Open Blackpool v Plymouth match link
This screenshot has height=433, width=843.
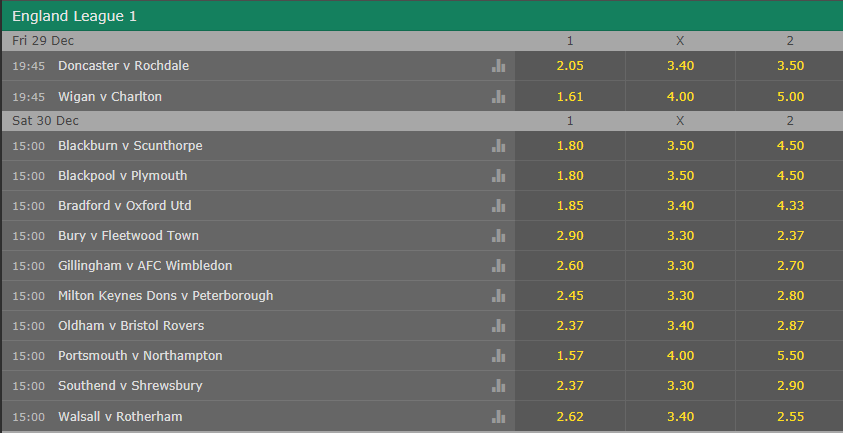(x=123, y=175)
